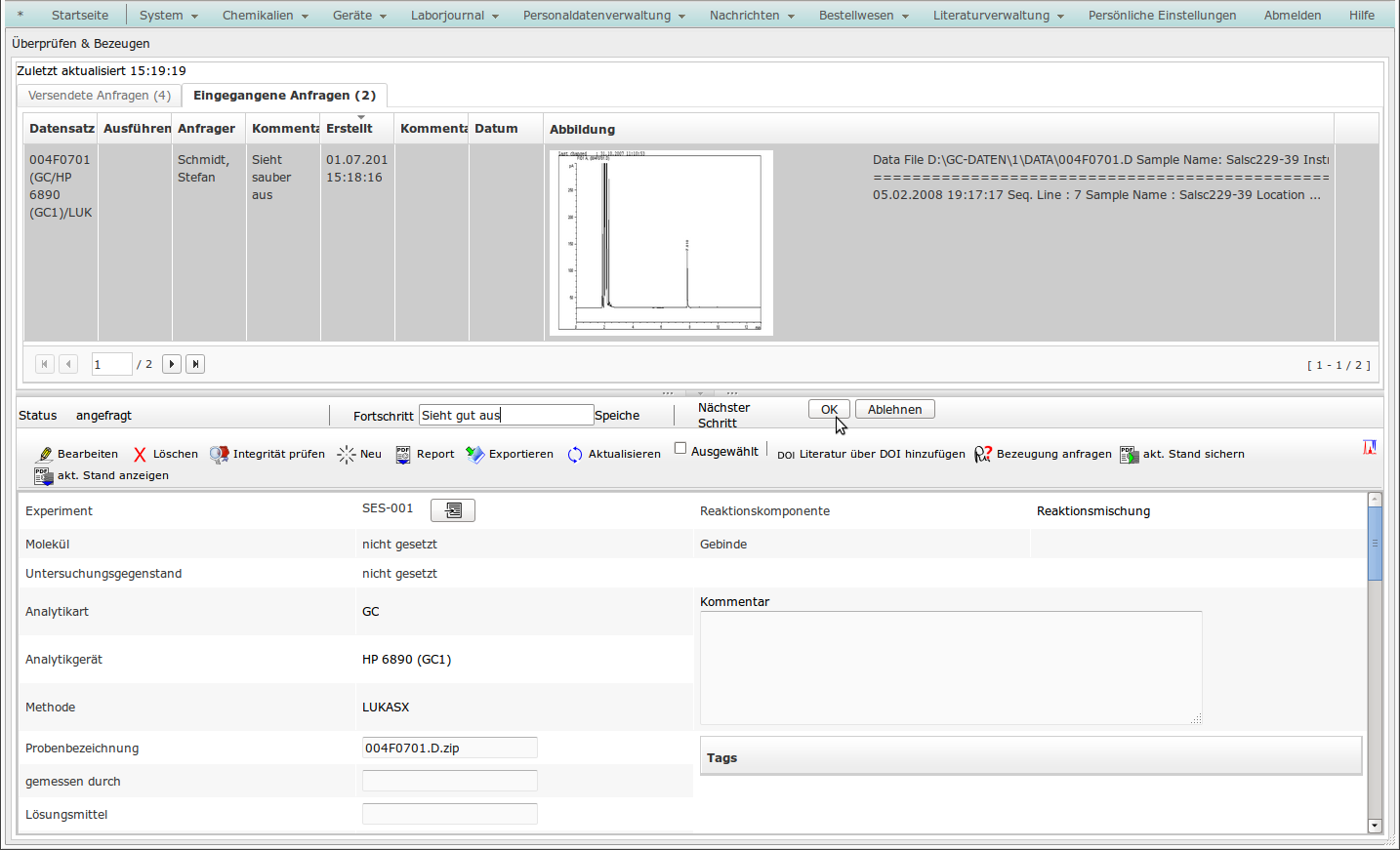Click Bezeugung anfragen icon
The height and width of the screenshot is (850, 1400).
(x=983, y=455)
